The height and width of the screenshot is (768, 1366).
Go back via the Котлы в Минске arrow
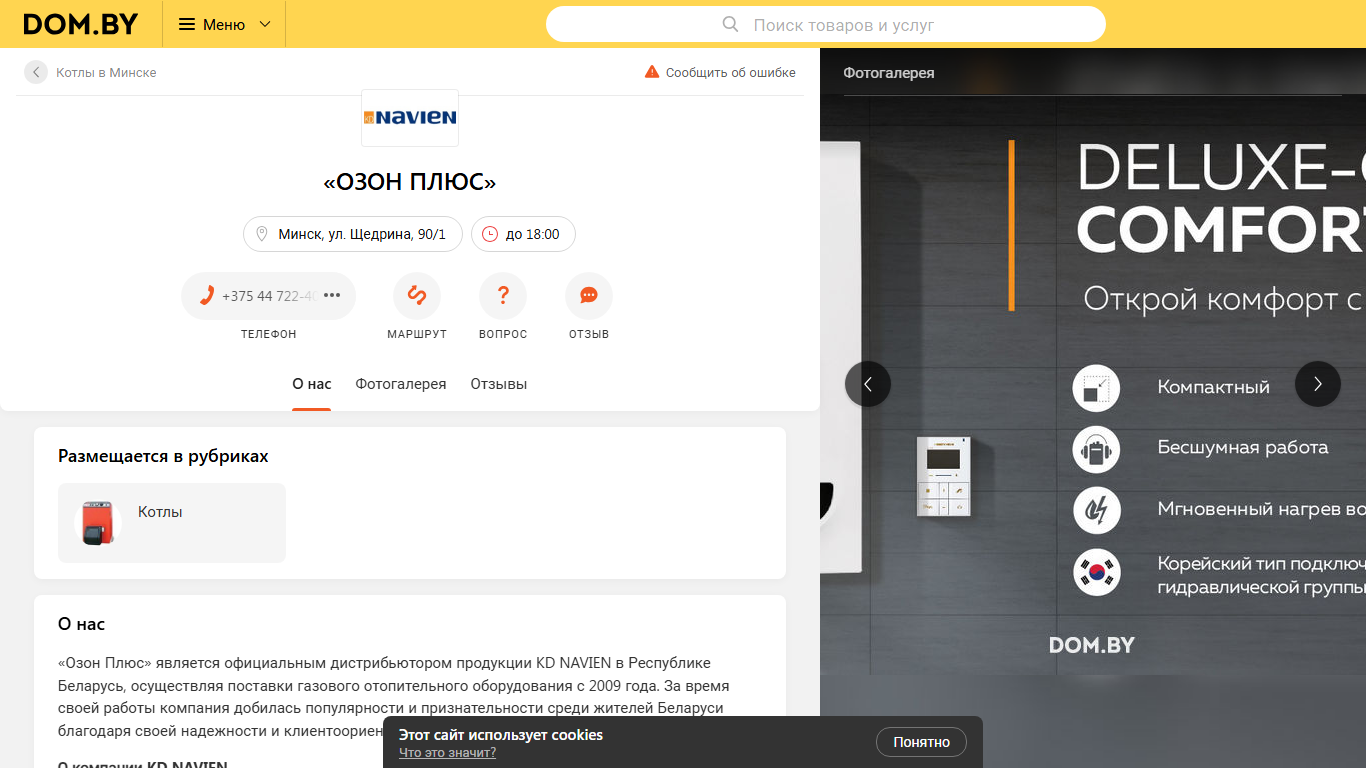click(x=36, y=72)
